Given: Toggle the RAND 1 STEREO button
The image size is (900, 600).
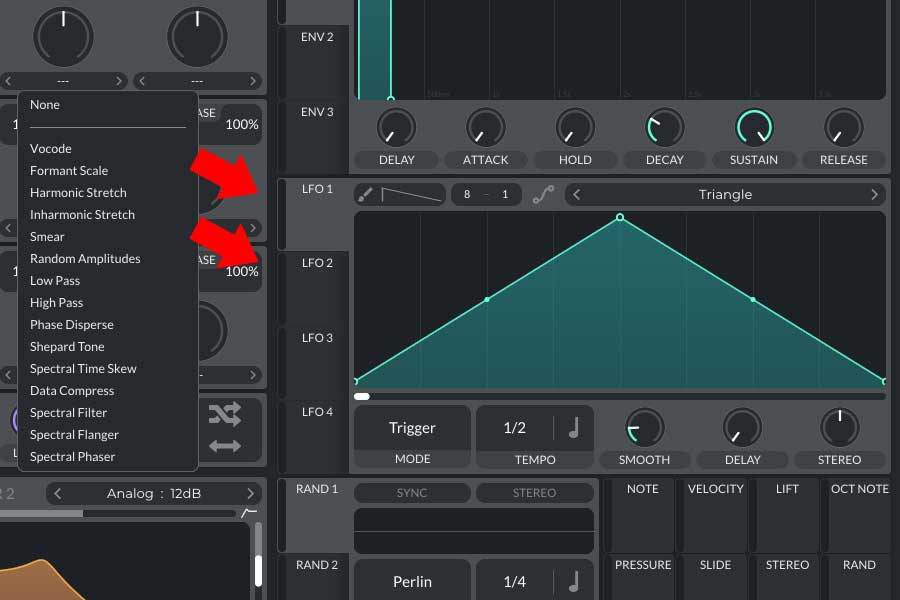Looking at the screenshot, I should pyautogui.click(x=534, y=493).
